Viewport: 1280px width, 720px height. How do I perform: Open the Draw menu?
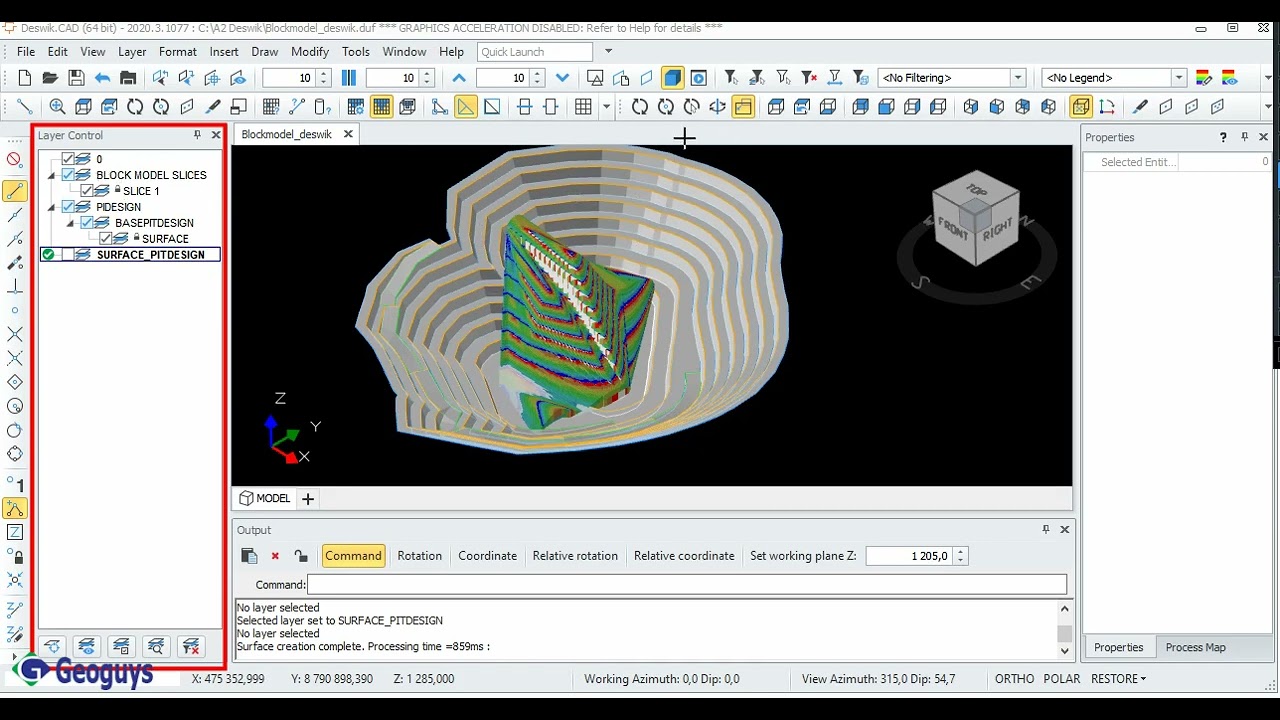265,52
